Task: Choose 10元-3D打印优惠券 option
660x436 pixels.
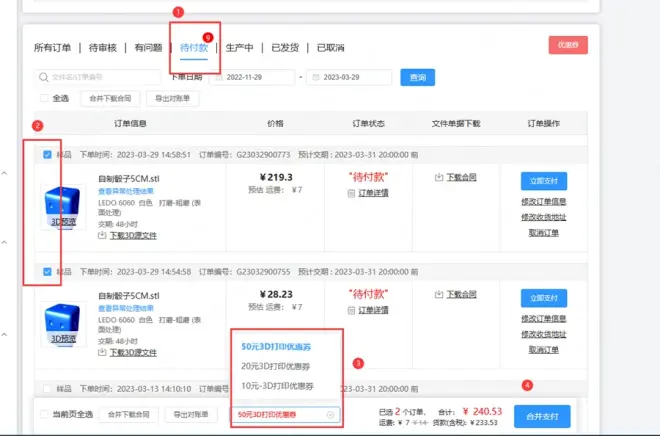Action: [277, 385]
